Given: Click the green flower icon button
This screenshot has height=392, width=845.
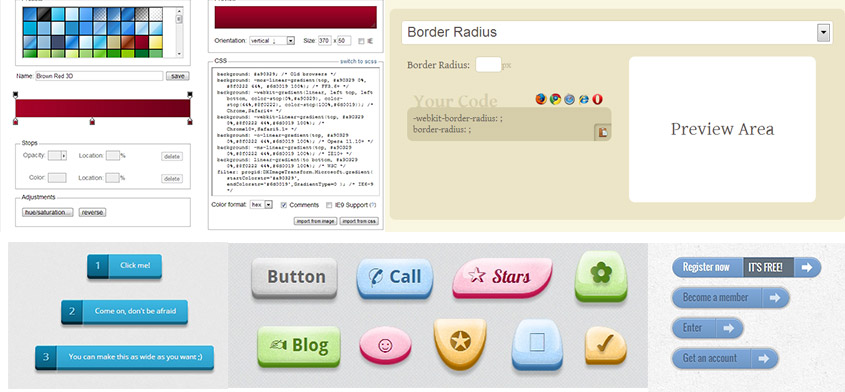Looking at the screenshot, I should pos(600,276).
